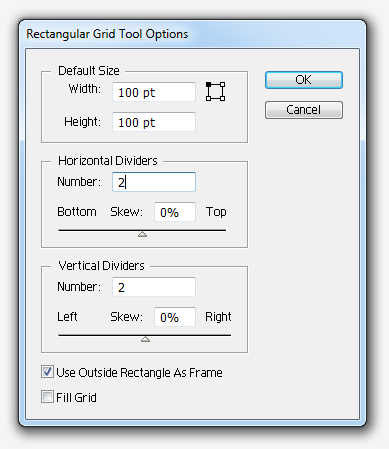Focus the Width field showing 100 pt
The height and width of the screenshot is (449, 389).
coord(154,92)
